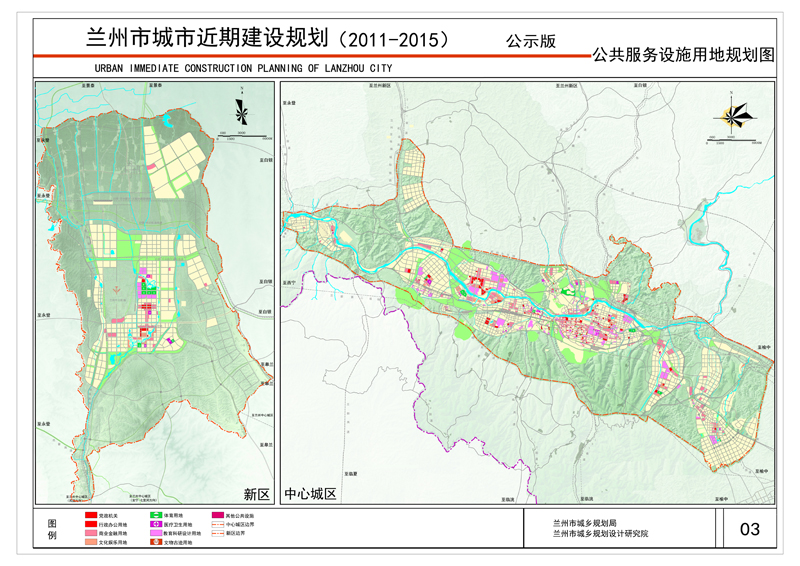Click the 新区边界 line symbol in legend
The height and width of the screenshot is (566, 800).
pos(216,534)
